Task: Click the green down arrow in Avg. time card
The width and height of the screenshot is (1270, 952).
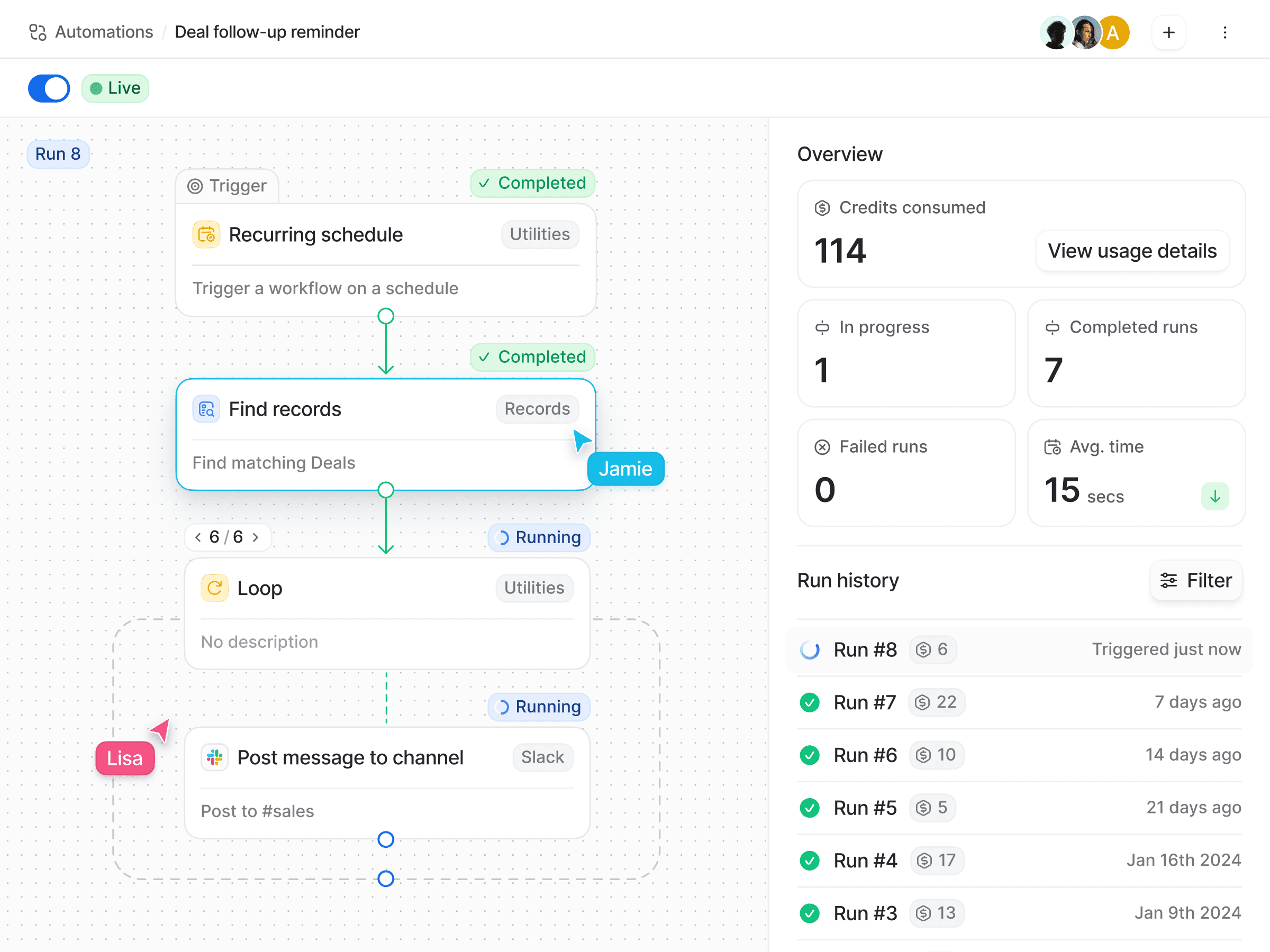Action: click(x=1215, y=496)
